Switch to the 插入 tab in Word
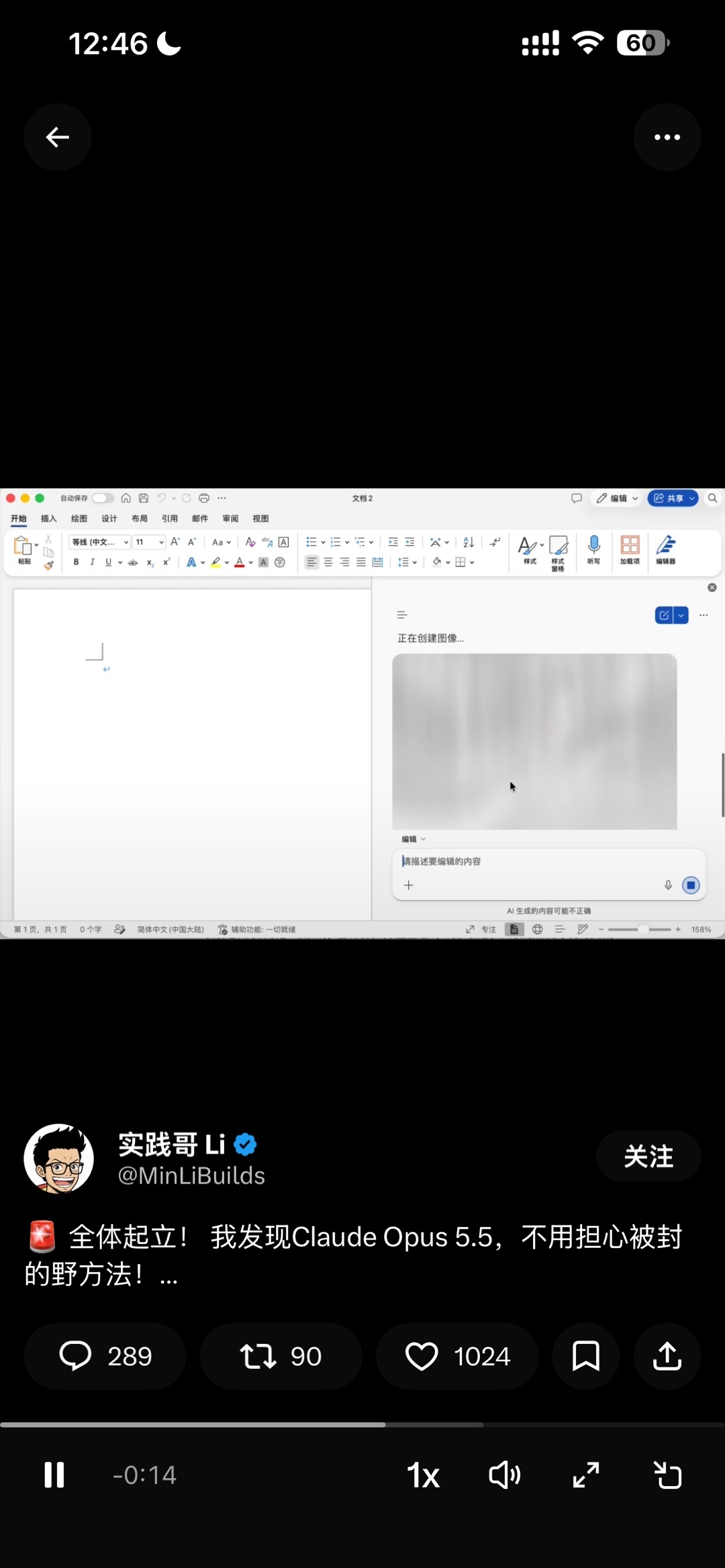This screenshot has height=1568, width=725. coord(48,519)
